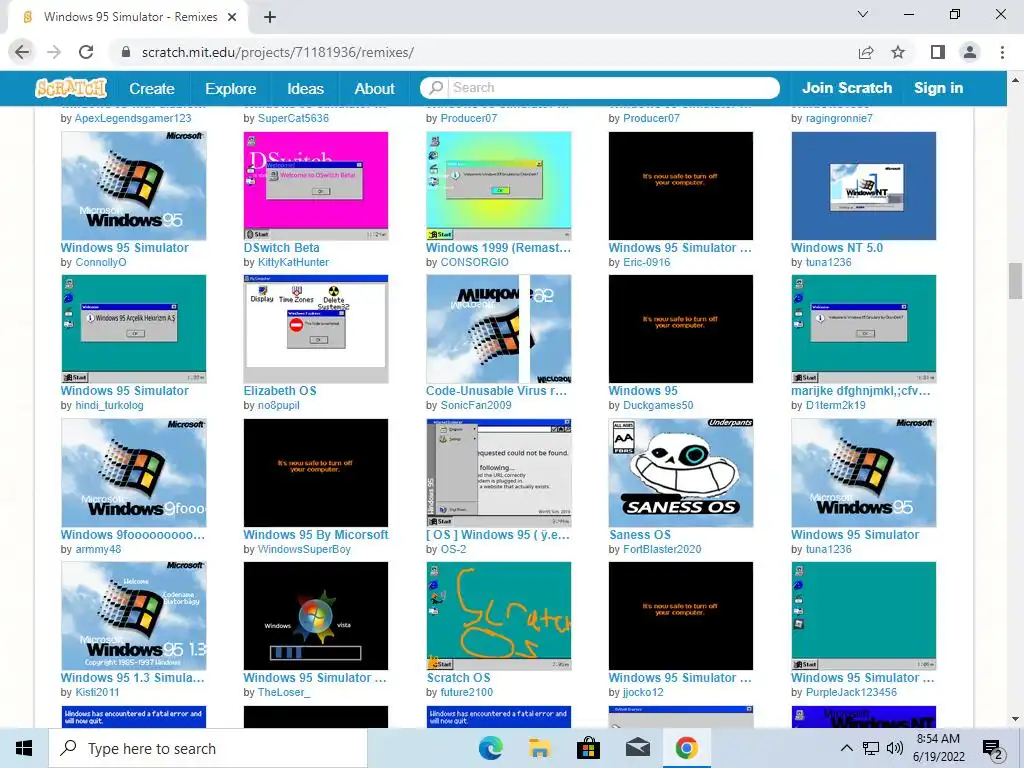
Task: Click Join Scratch
Action: (x=846, y=88)
